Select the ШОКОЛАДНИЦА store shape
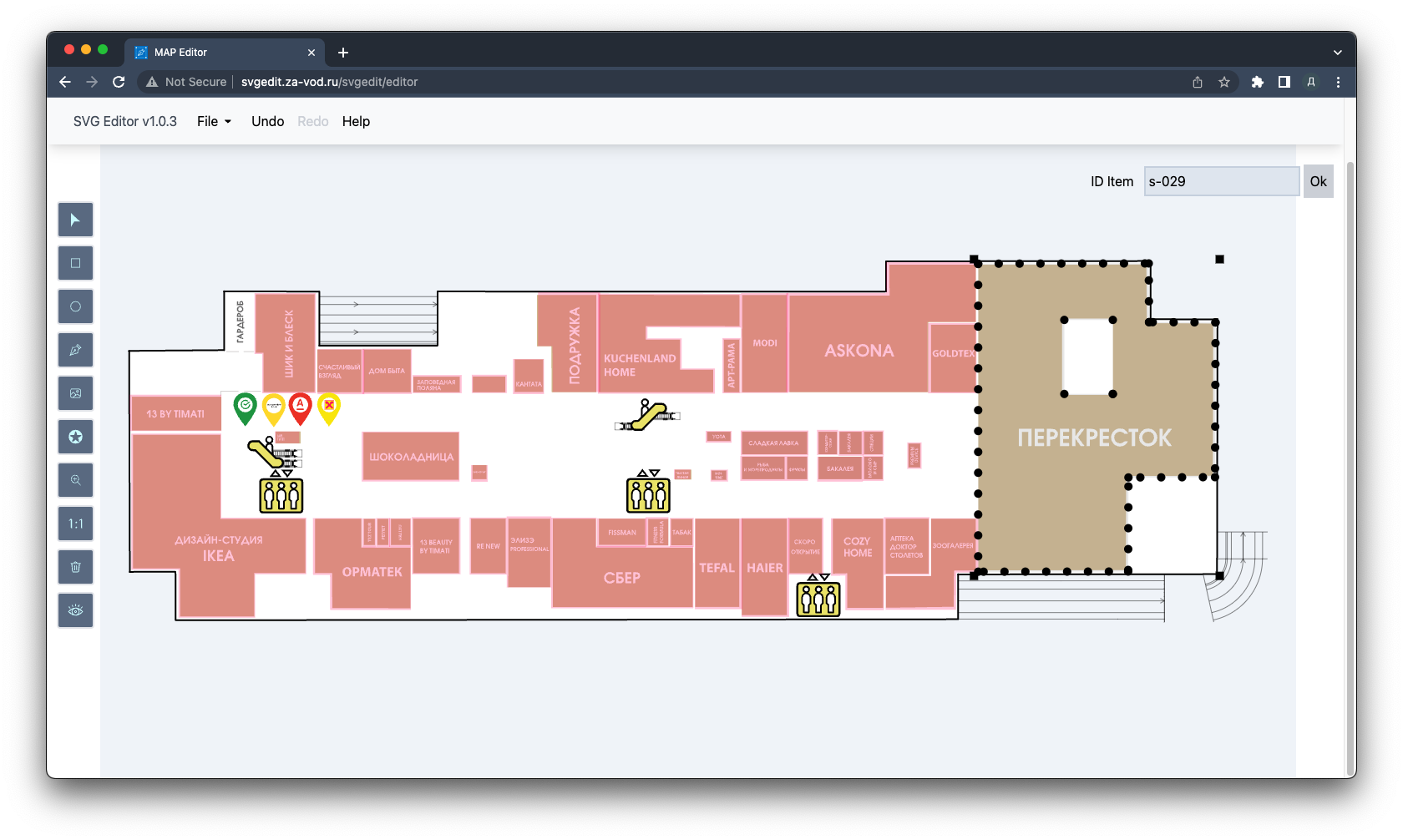 pyautogui.click(x=411, y=457)
